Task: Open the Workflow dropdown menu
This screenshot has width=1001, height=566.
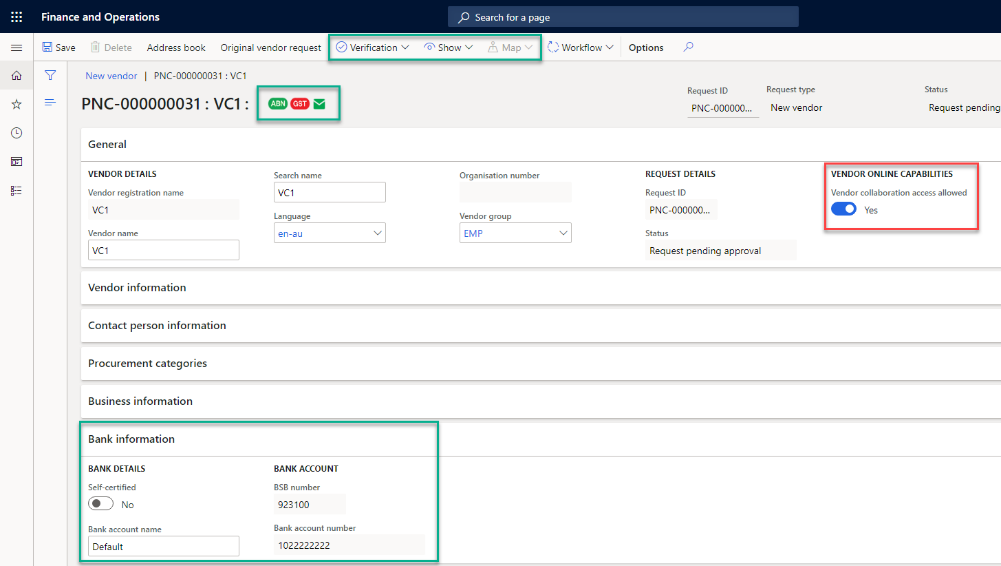Action: (x=581, y=47)
